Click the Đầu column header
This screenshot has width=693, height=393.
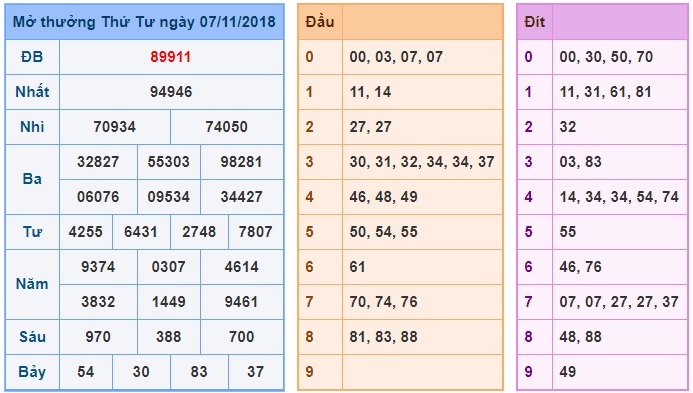point(320,22)
